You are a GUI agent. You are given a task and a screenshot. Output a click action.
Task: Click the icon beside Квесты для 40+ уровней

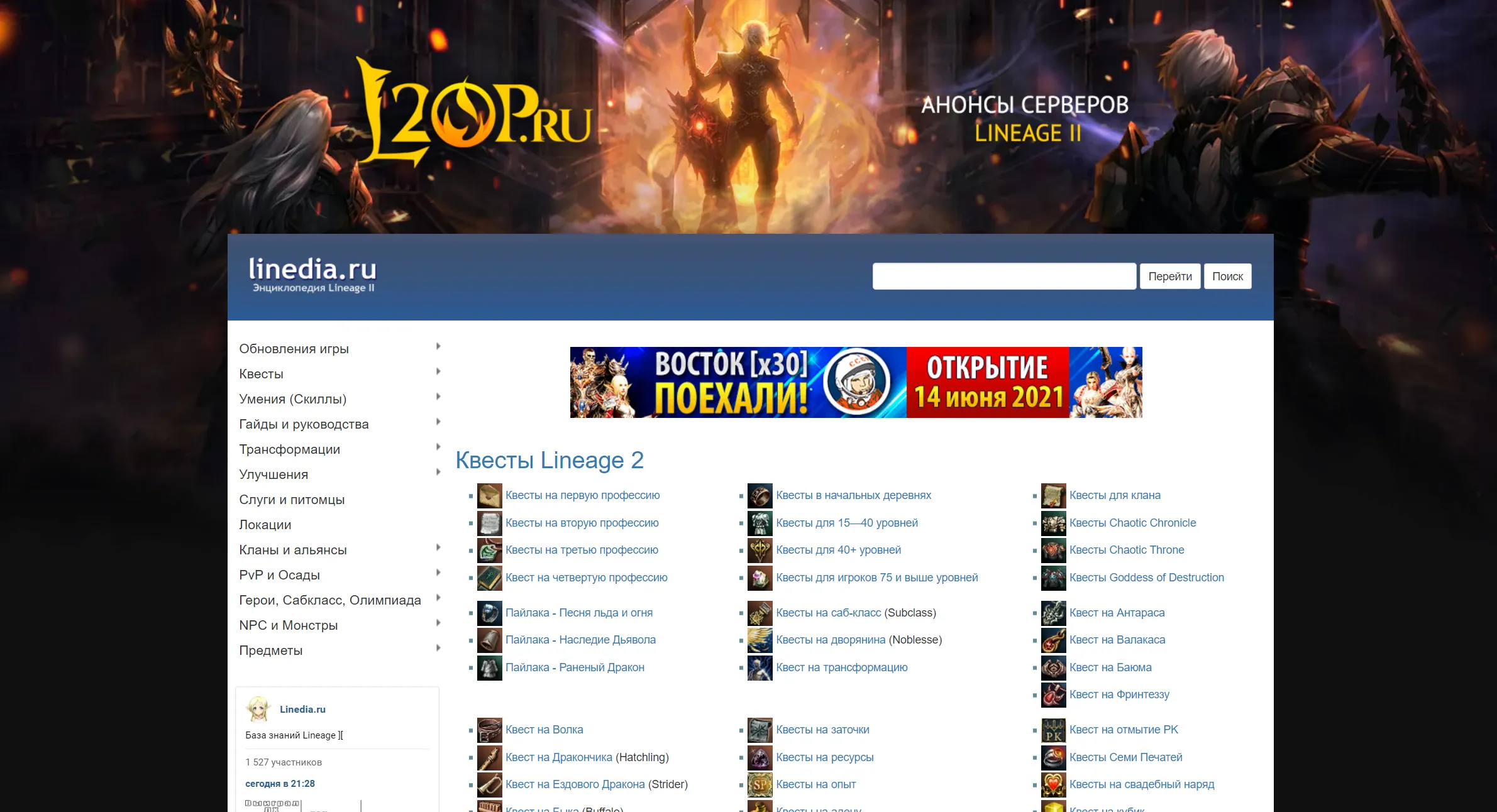(x=760, y=550)
